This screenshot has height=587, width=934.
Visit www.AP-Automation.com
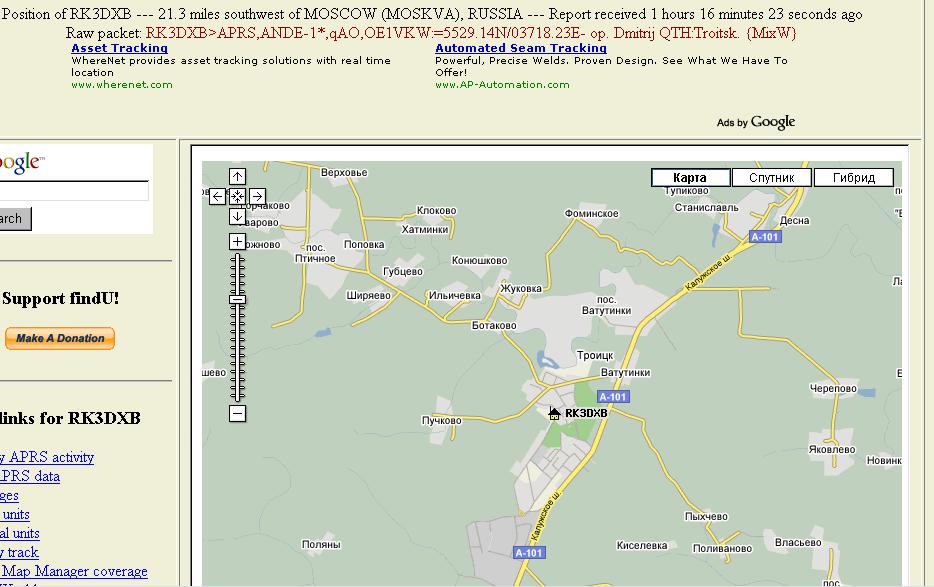point(502,85)
